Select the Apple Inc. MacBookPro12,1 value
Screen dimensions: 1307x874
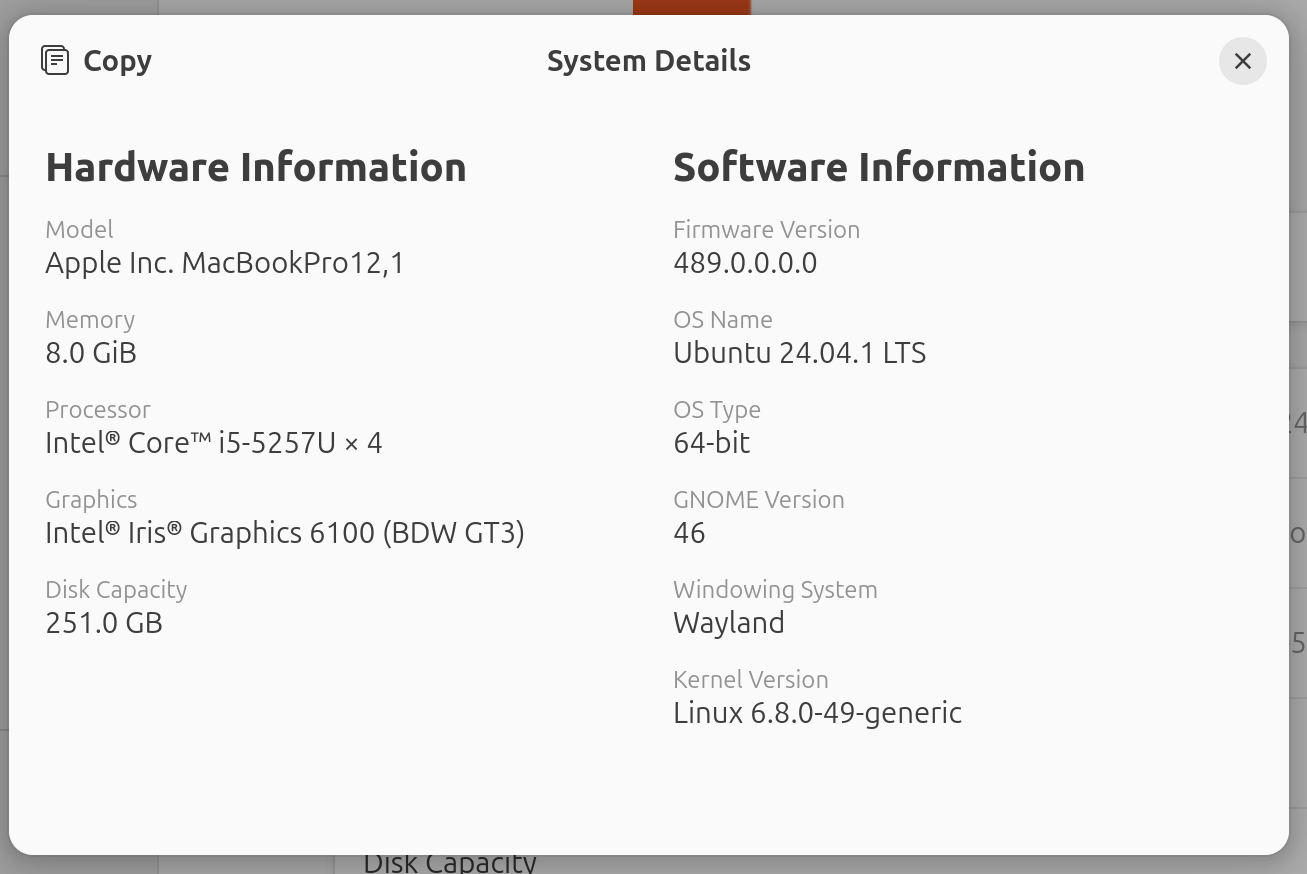pyautogui.click(x=225, y=263)
